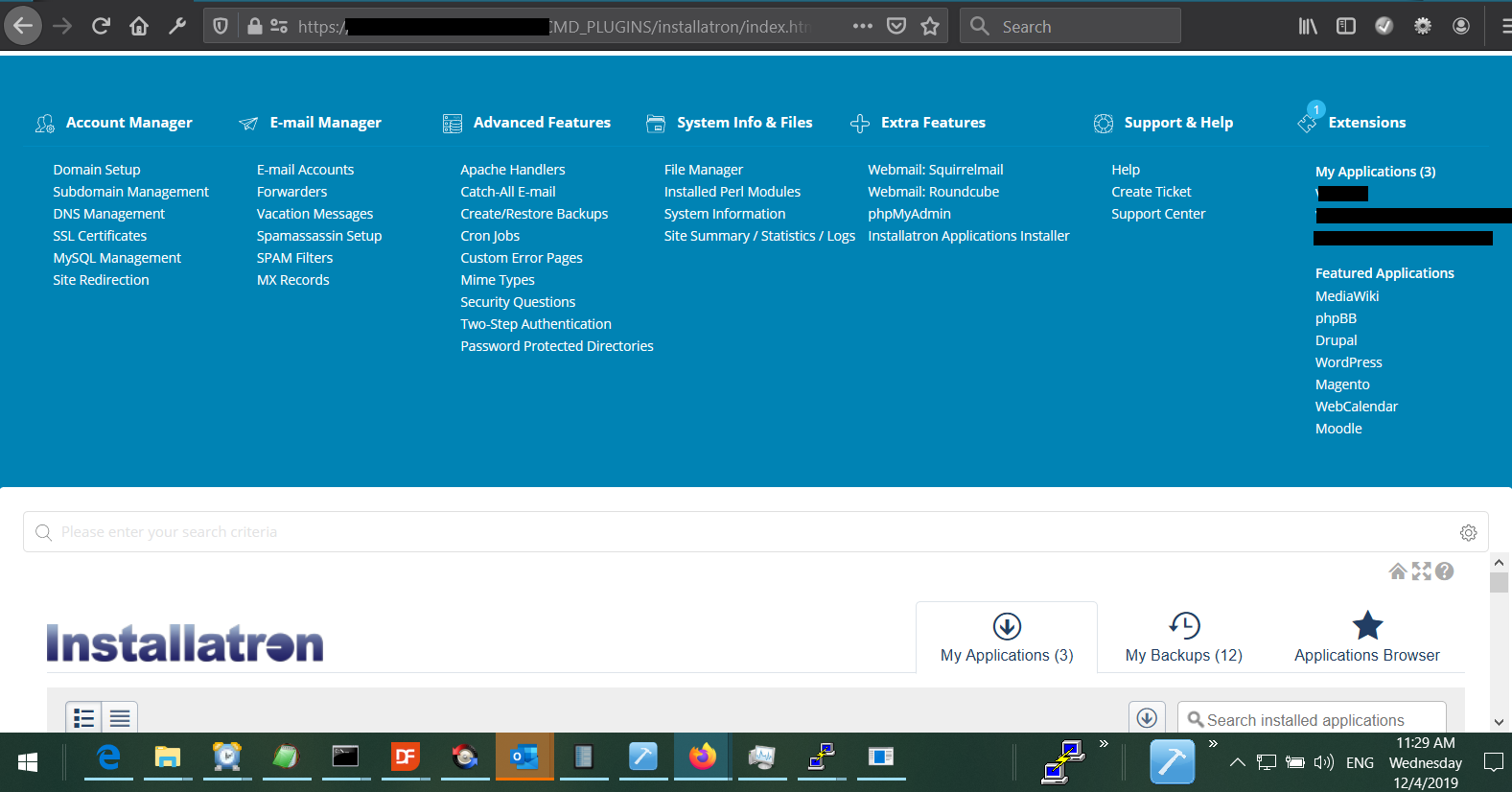Open the Extensions notification icon
Screen dimensions: 1512x792
[1311, 118]
